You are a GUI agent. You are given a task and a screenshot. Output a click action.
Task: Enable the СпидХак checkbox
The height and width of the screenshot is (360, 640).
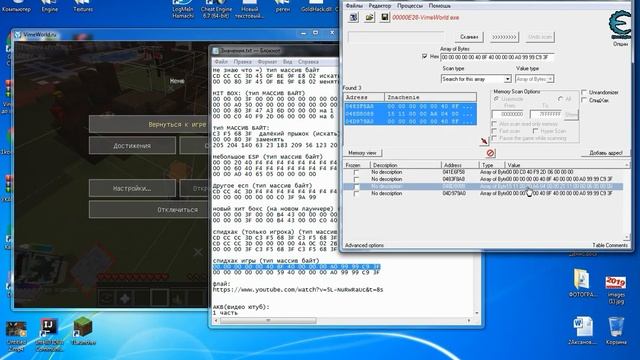point(584,100)
